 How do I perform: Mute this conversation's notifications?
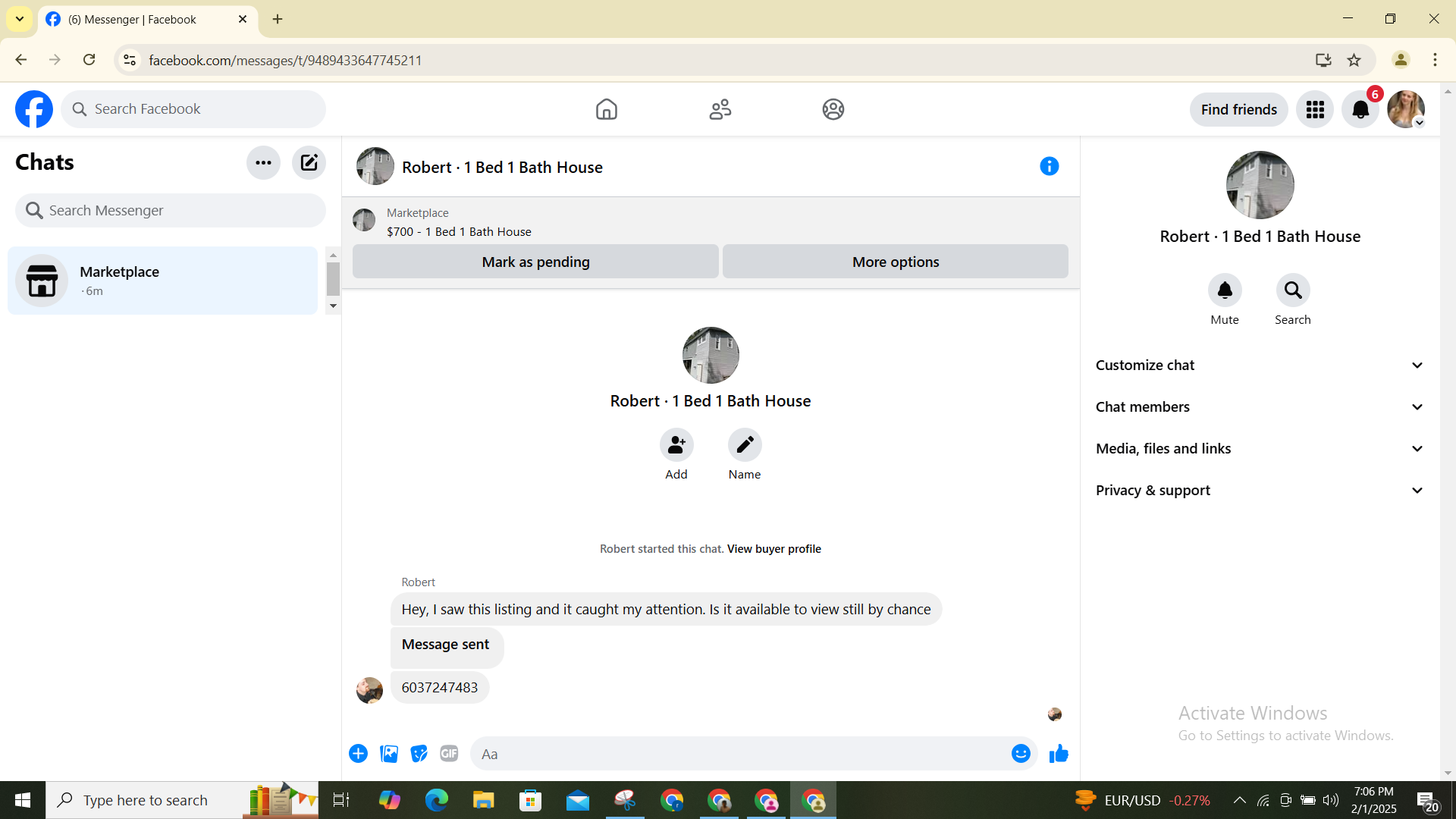1225,290
